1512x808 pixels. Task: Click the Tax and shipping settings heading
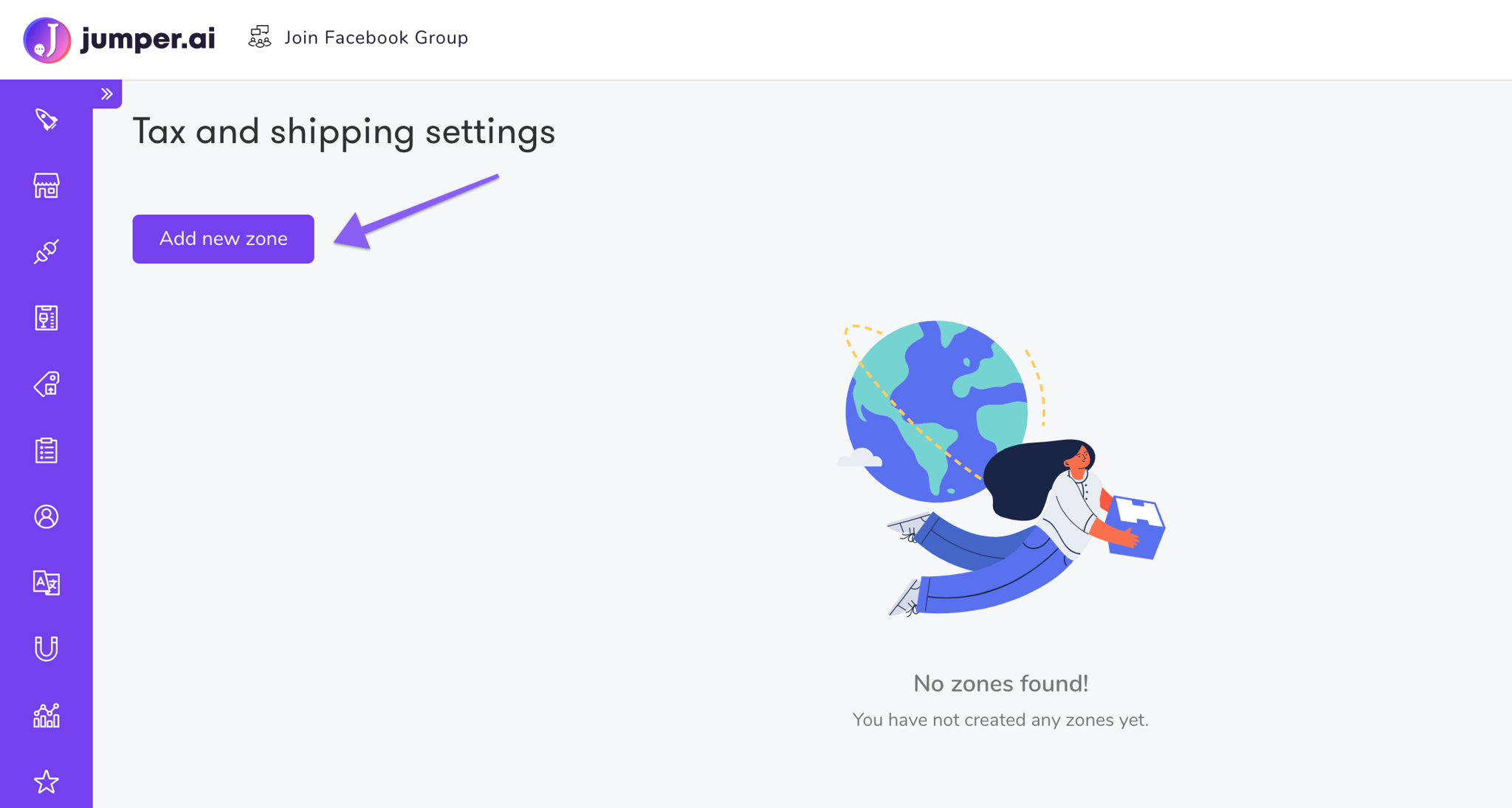click(343, 132)
